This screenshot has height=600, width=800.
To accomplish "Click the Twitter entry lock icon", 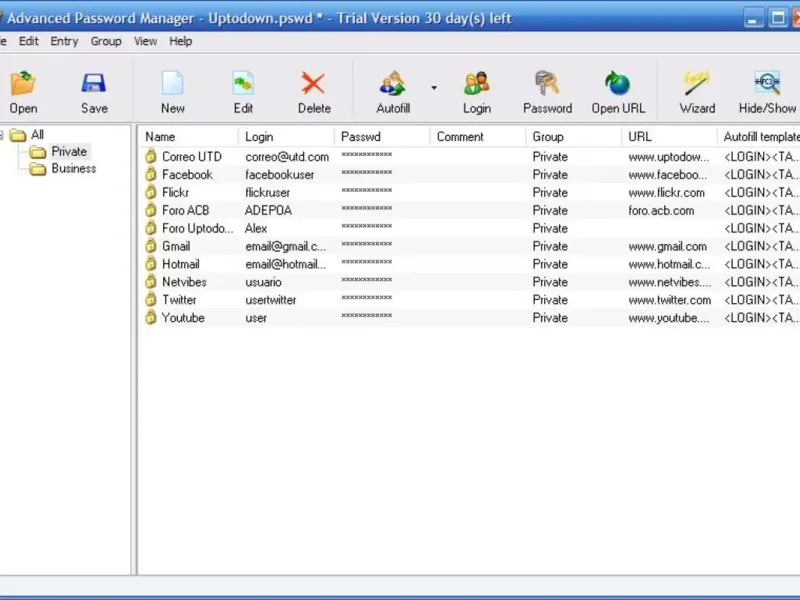I will [150, 299].
